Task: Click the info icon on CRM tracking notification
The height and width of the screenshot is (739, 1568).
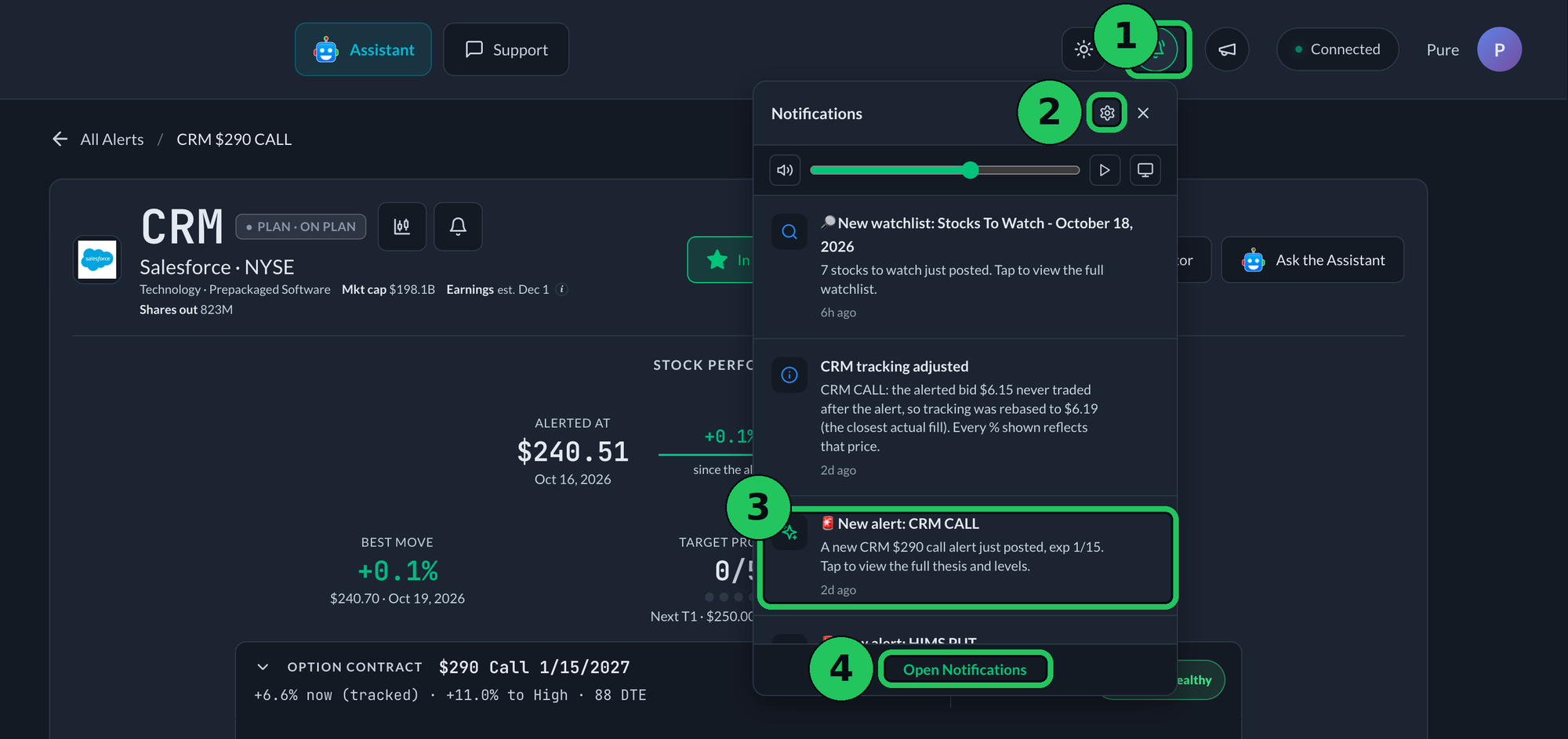Action: coord(789,375)
